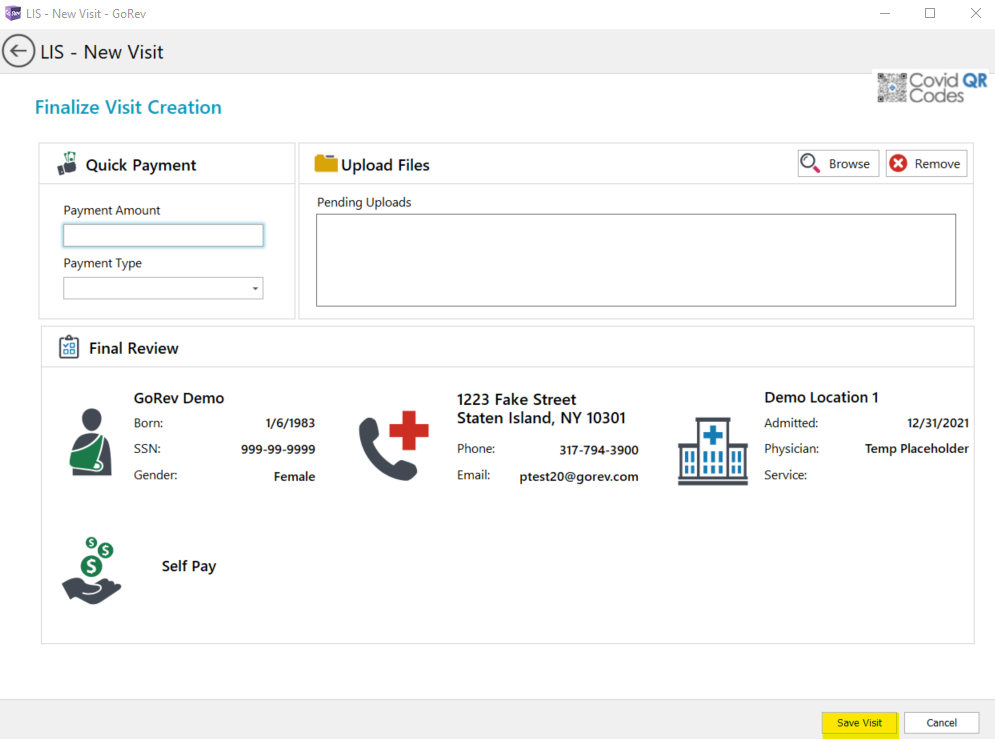Open the Covid QR Codes icon
Image resolution: width=995 pixels, height=742 pixels.
(x=932, y=88)
